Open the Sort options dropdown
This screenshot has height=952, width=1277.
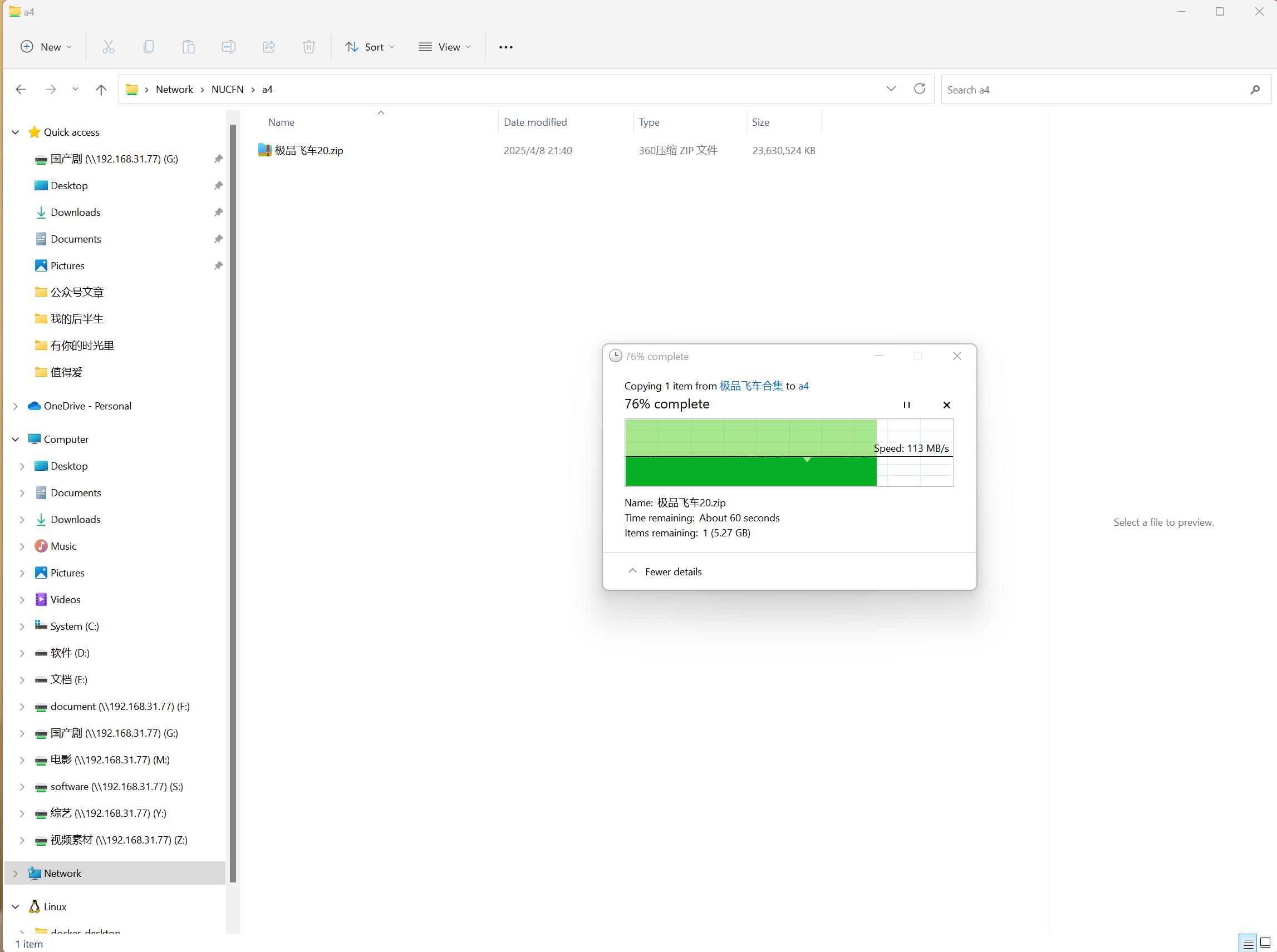[x=370, y=47]
